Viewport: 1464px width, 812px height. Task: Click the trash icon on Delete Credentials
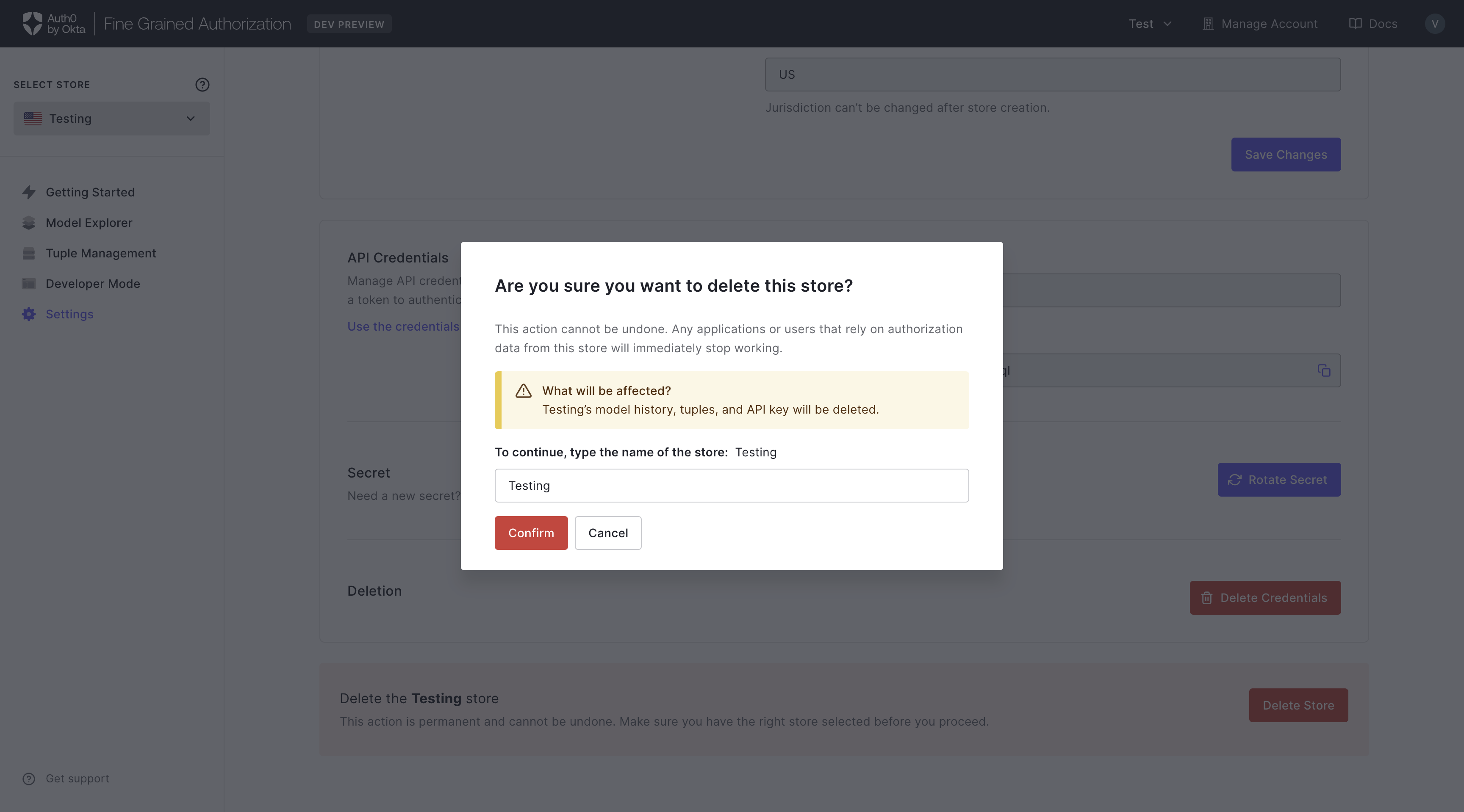[x=1206, y=598]
